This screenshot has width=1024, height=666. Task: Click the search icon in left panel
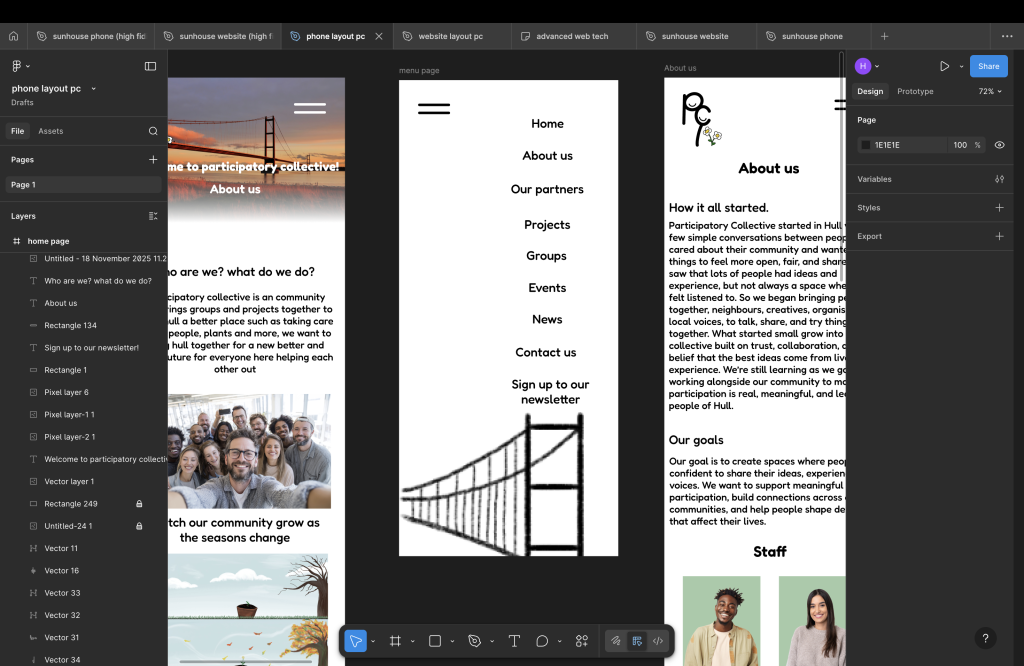pos(153,131)
